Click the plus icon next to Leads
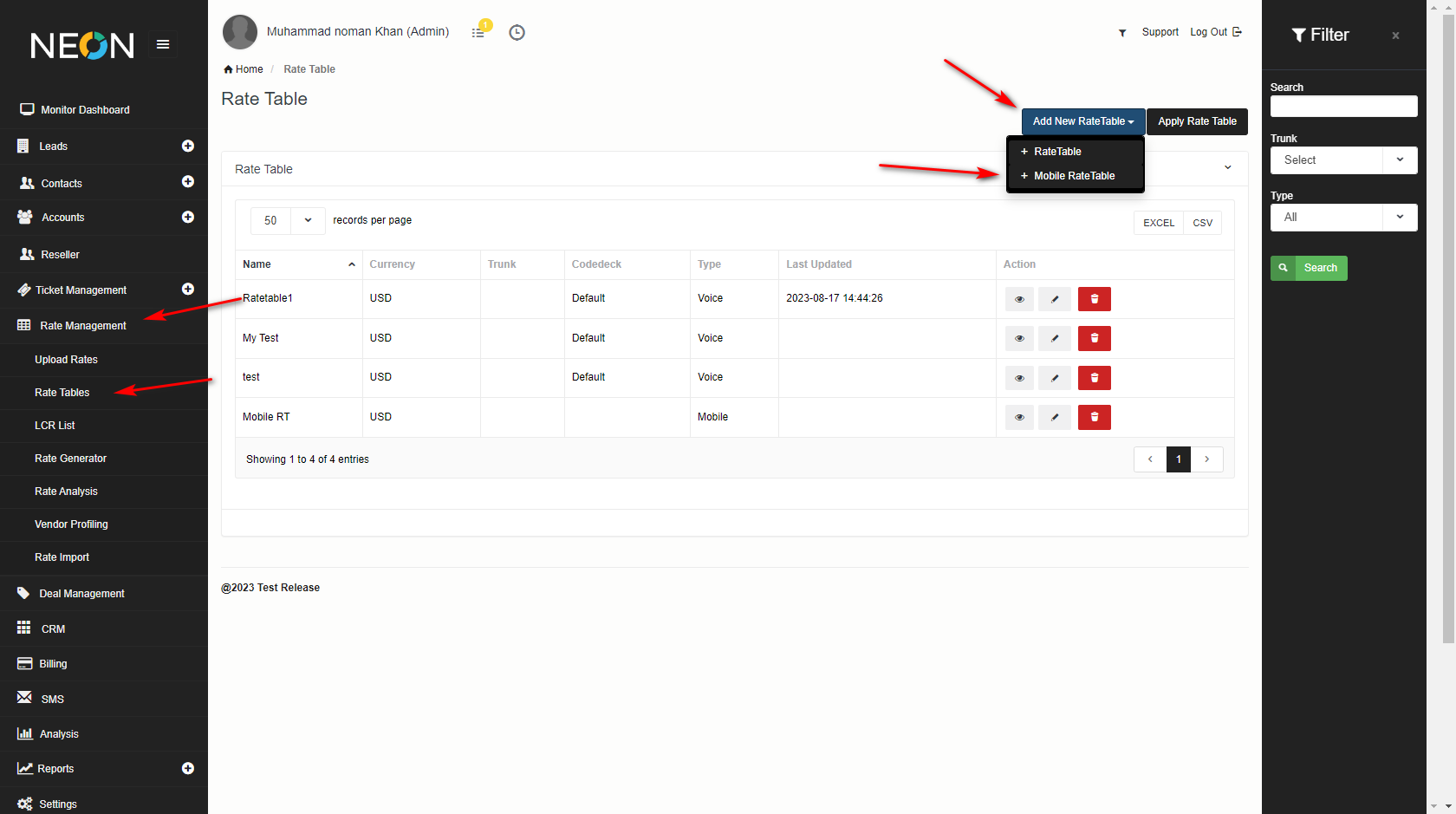Image resolution: width=1456 pixels, height=814 pixels. click(x=187, y=147)
